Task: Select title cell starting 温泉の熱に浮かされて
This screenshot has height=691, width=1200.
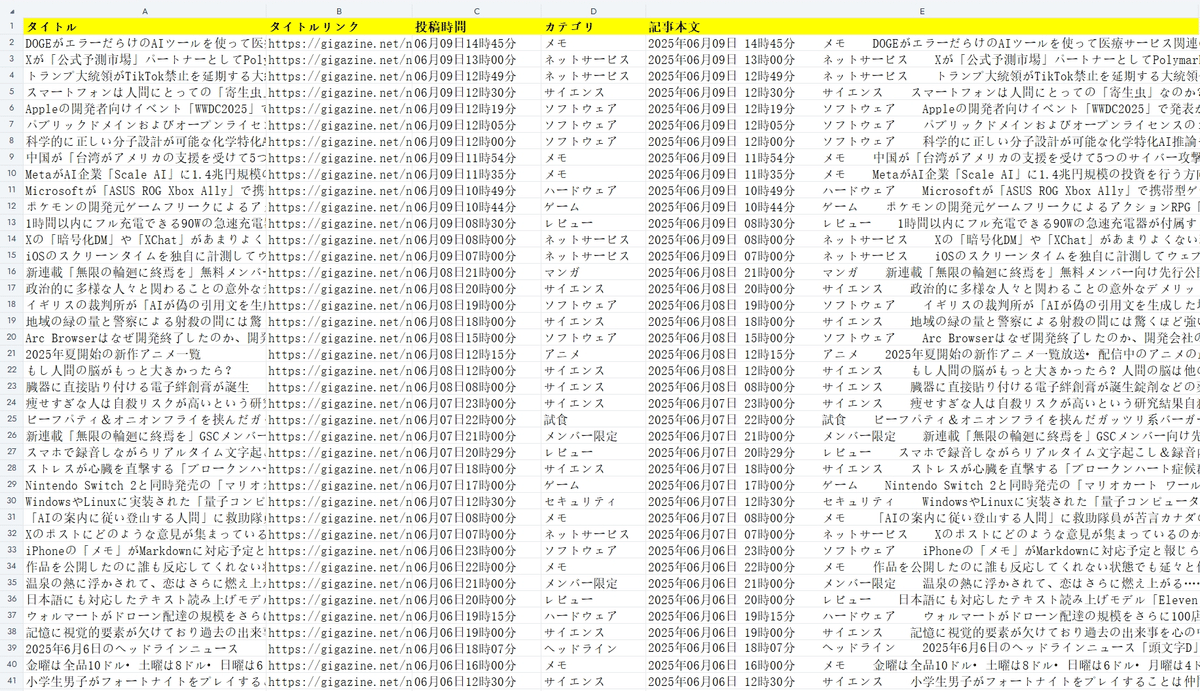Action: coord(145,582)
